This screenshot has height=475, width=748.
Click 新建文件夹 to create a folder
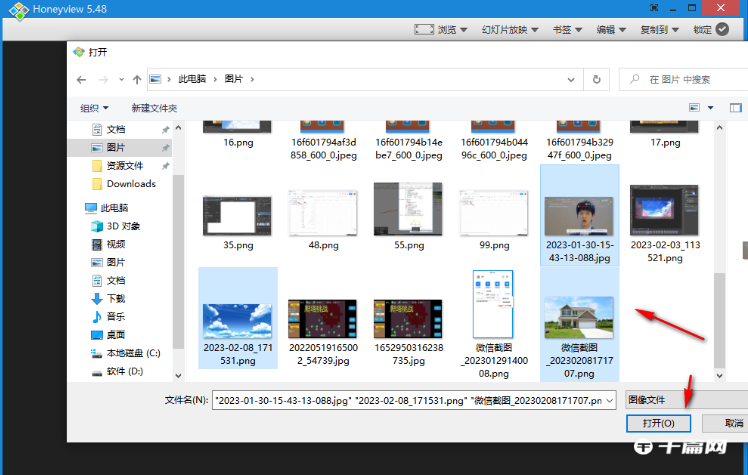pos(154,108)
